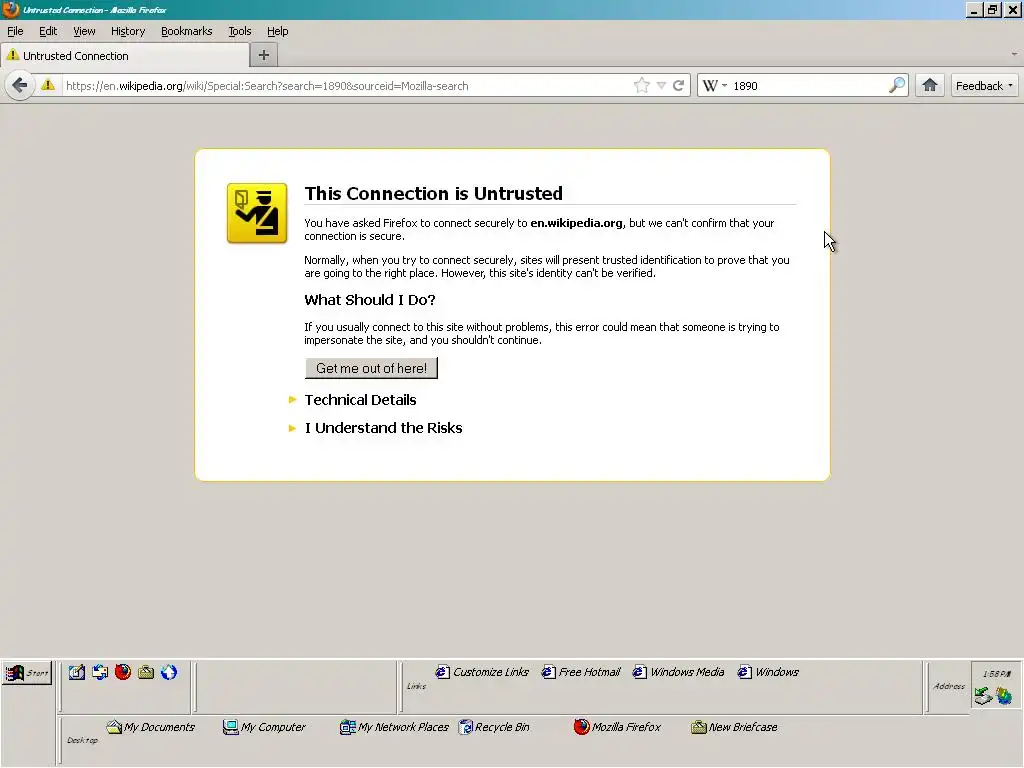This screenshot has height=768, width=1024.
Task: Open a new tab with the plus button
Action: coord(264,56)
